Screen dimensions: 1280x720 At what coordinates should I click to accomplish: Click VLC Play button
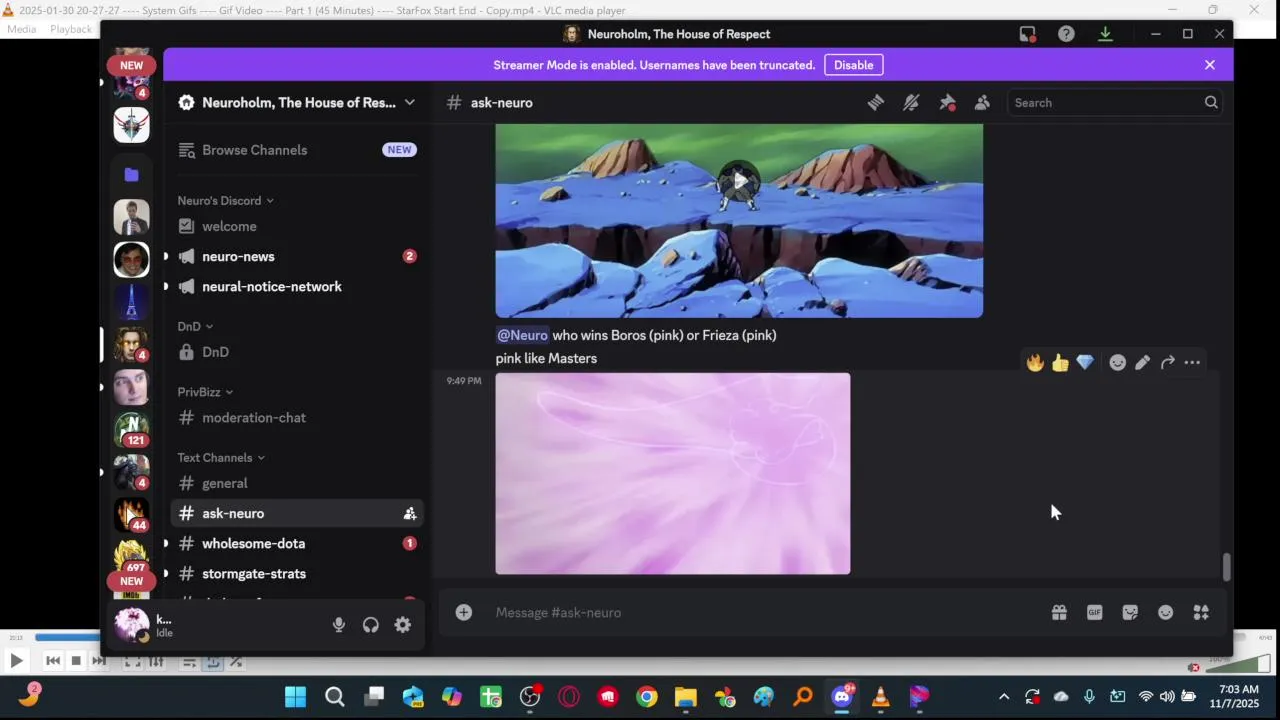coord(16,660)
